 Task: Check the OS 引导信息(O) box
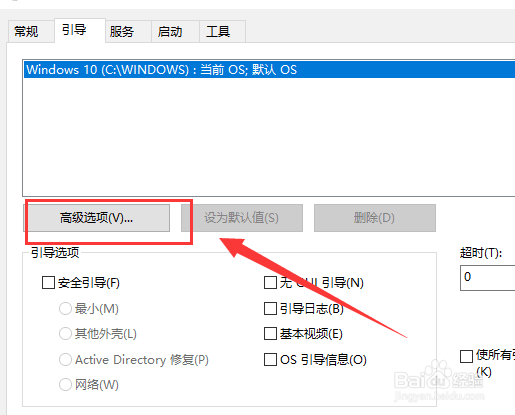(270, 360)
